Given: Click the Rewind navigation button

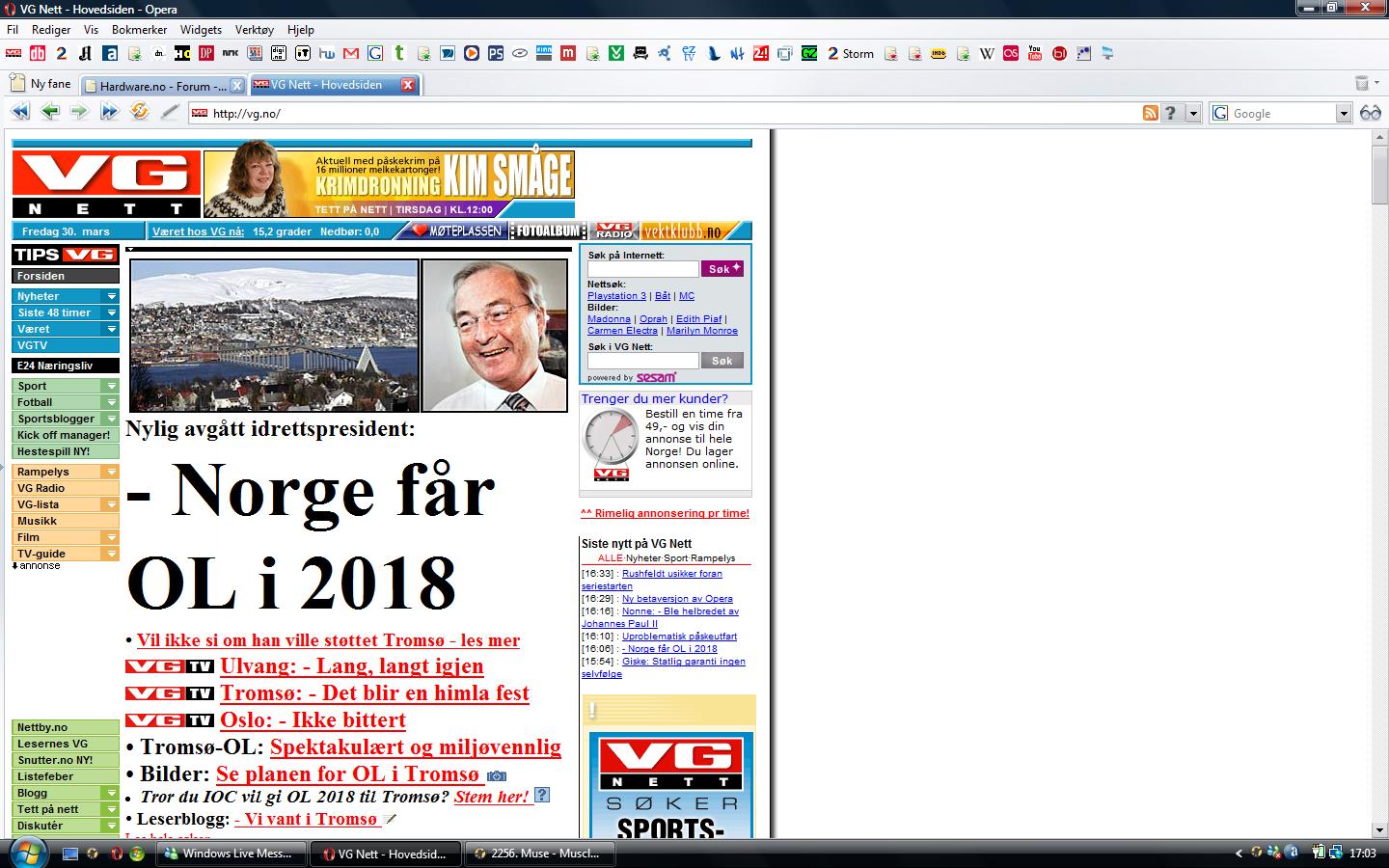Looking at the screenshot, I should click(x=20, y=112).
